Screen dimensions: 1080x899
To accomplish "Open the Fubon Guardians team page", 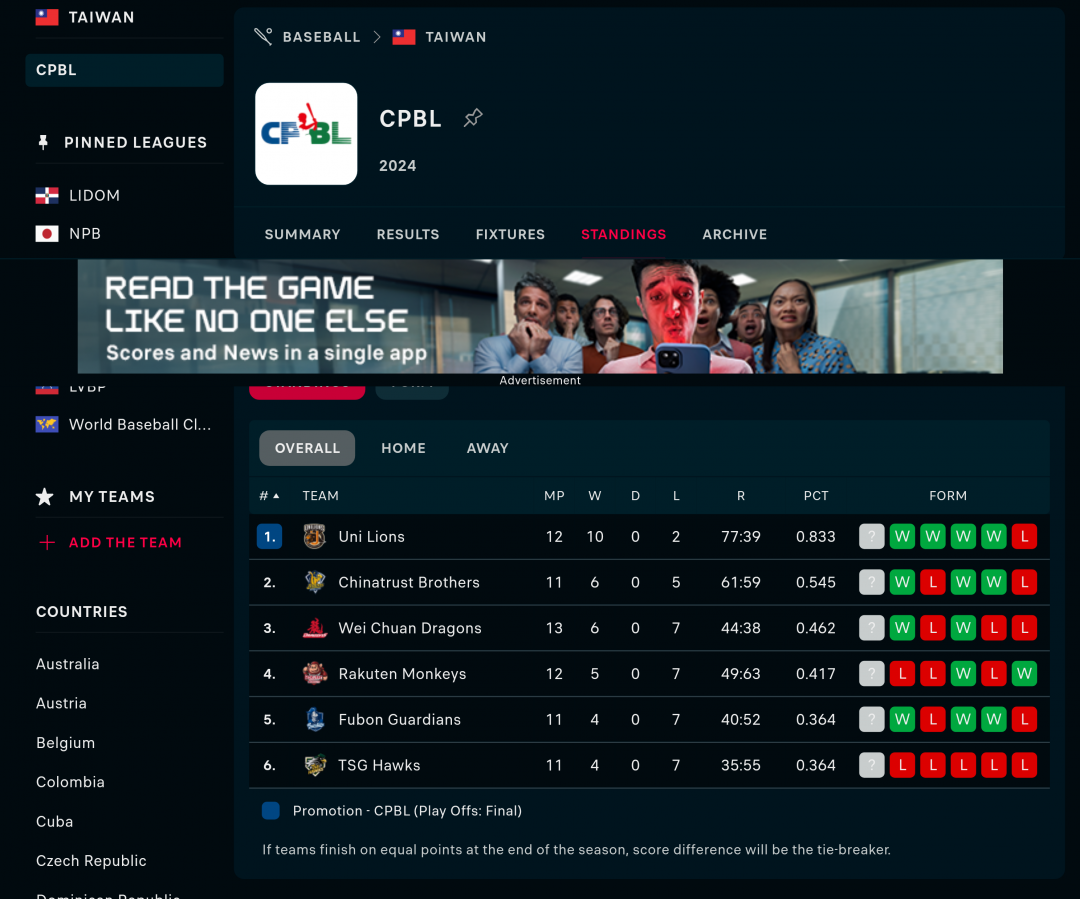I will 399,719.
